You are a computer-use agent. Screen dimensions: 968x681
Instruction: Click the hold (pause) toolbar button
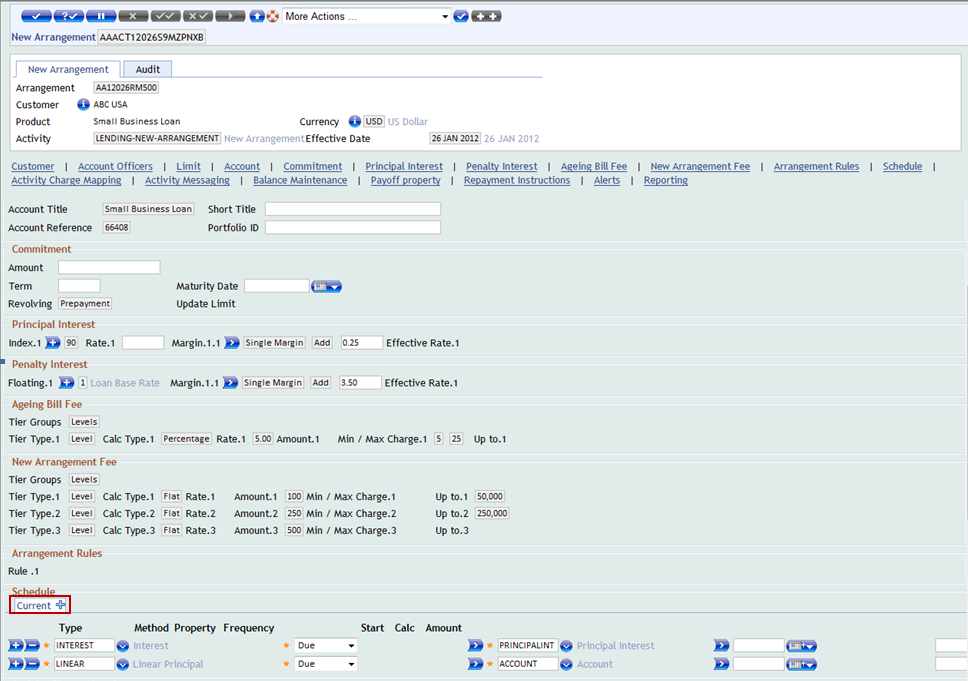tap(101, 17)
